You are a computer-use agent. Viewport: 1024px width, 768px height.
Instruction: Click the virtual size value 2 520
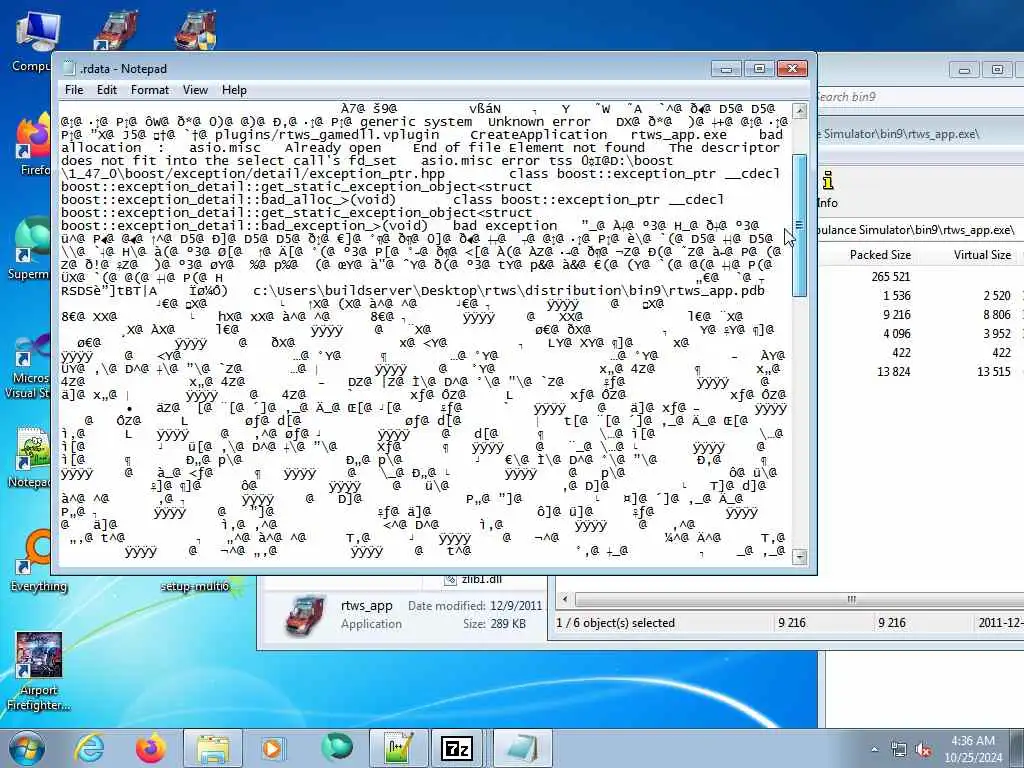[x=997, y=296]
